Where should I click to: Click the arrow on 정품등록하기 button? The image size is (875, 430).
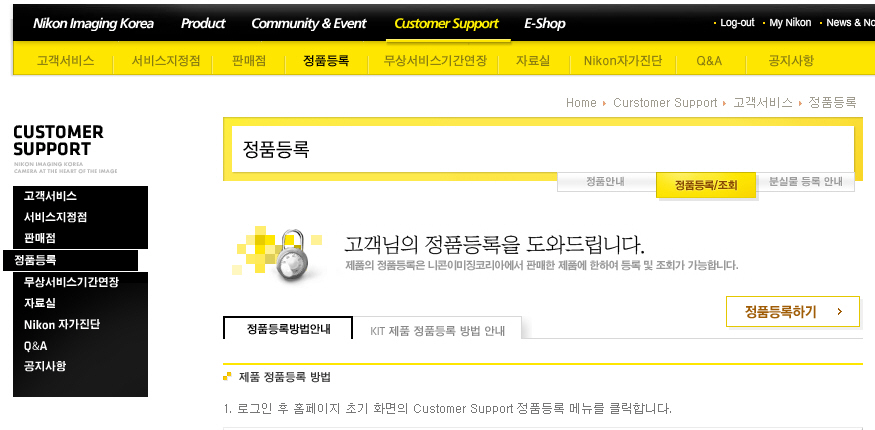point(840,312)
